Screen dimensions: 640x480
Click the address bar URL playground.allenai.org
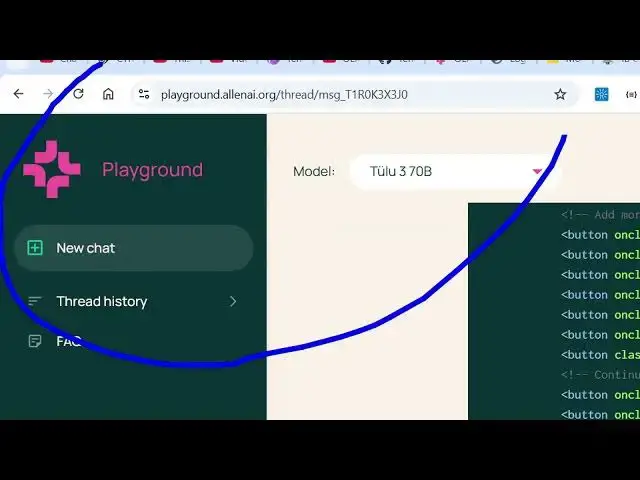tap(284, 95)
